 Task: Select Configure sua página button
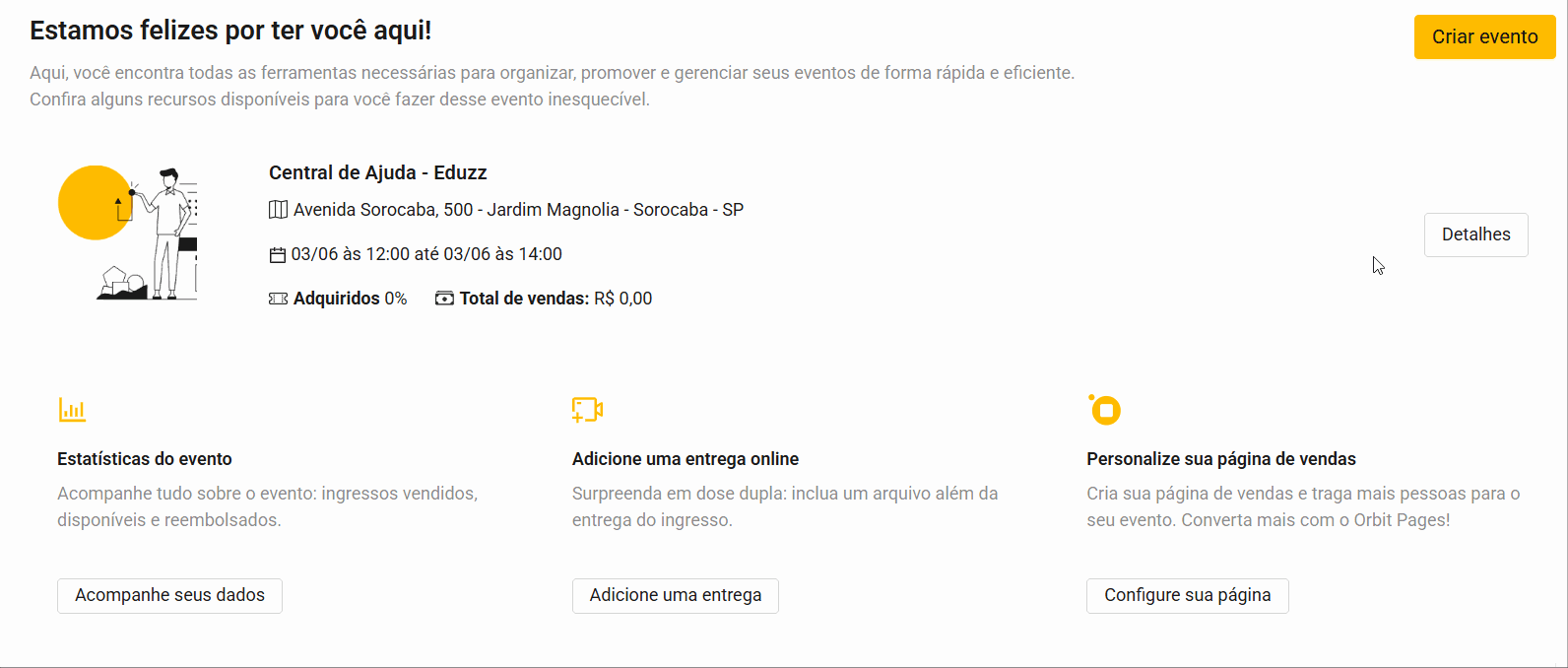coord(1187,595)
